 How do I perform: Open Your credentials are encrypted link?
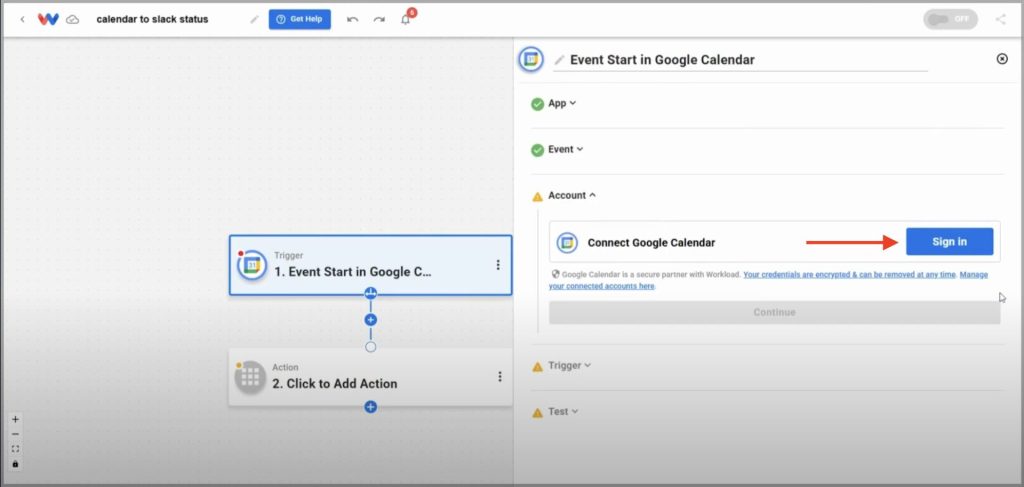click(x=850, y=275)
